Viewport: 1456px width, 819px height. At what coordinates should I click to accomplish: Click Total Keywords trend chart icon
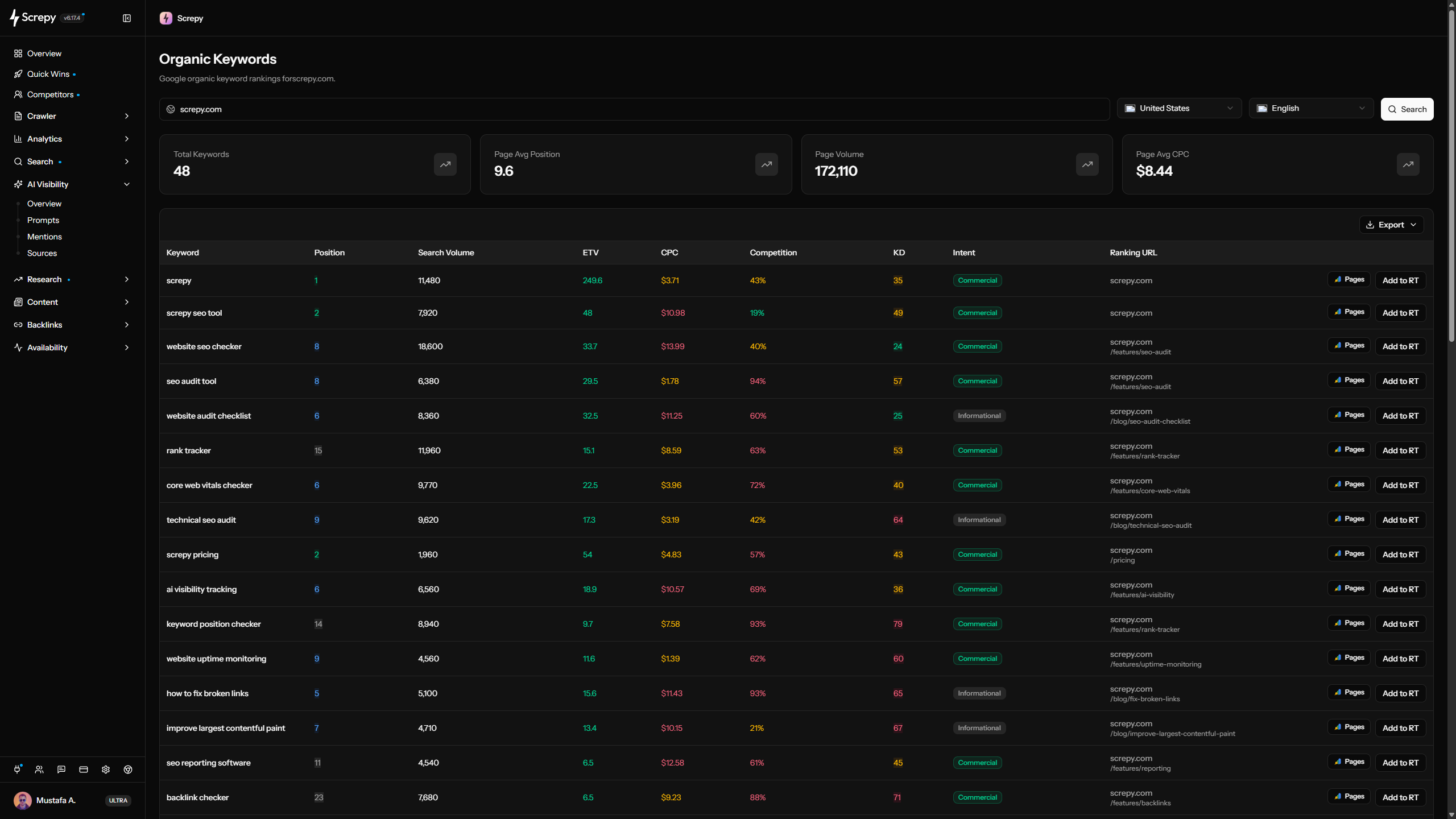(445, 164)
